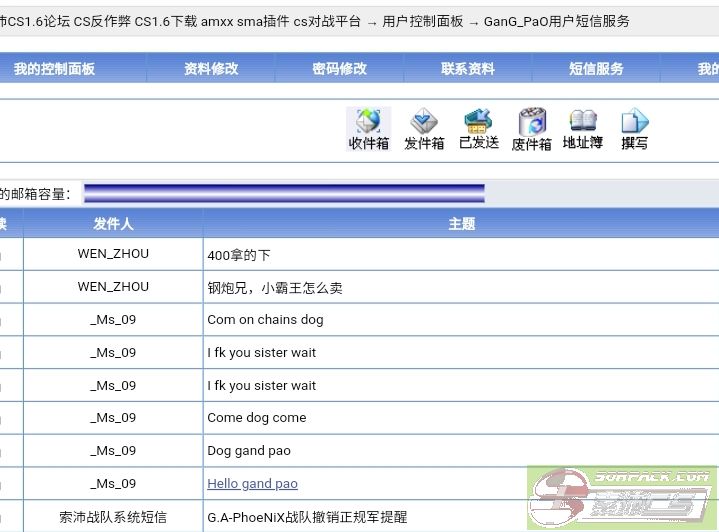Open the G.A-PhoeNiX战队撤销正规军提醒 message
The height and width of the screenshot is (532, 719).
(307, 517)
